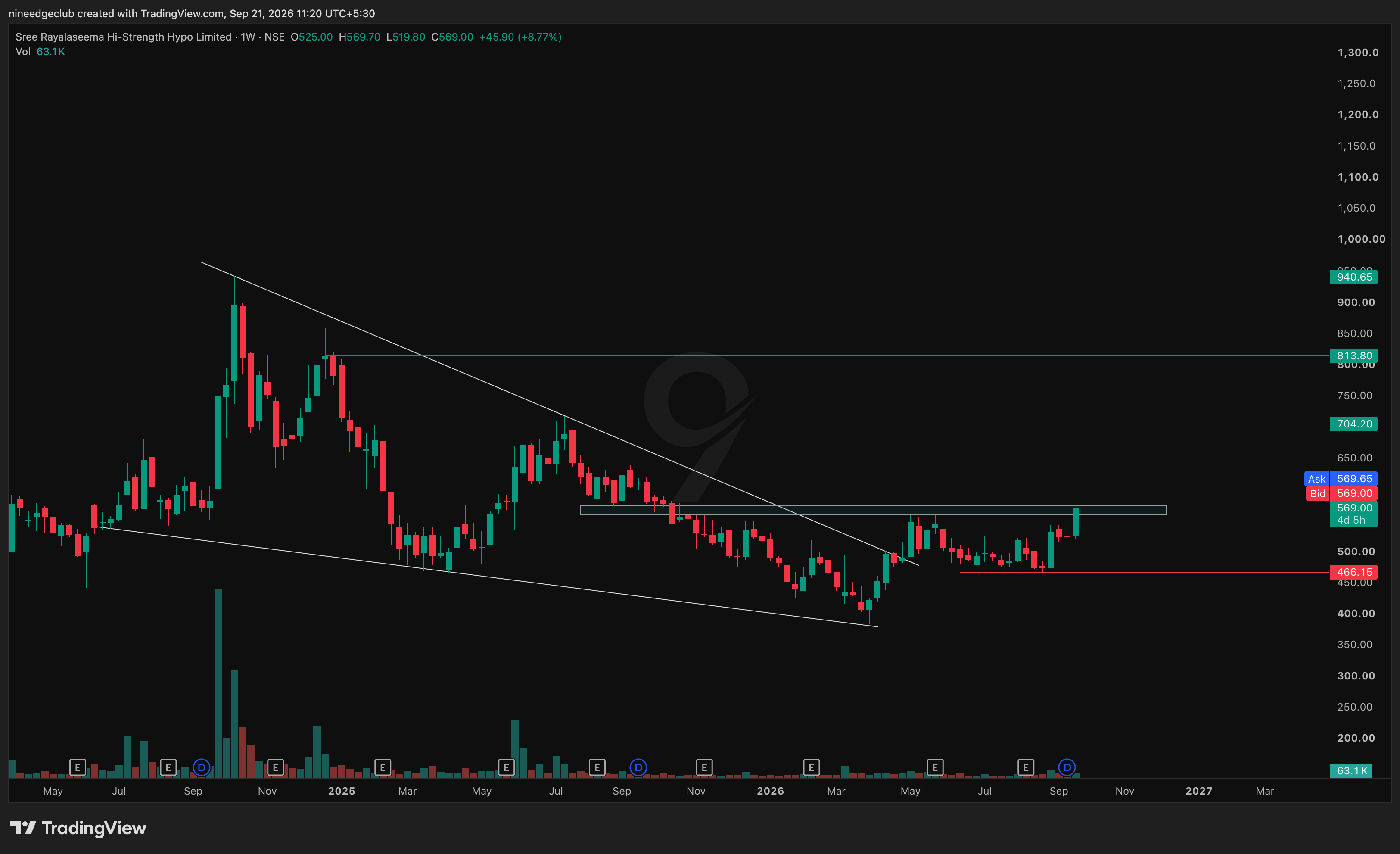Click the earnings E marker between 2025 and Mar
Screen dimensions: 1400x854
click(383, 768)
